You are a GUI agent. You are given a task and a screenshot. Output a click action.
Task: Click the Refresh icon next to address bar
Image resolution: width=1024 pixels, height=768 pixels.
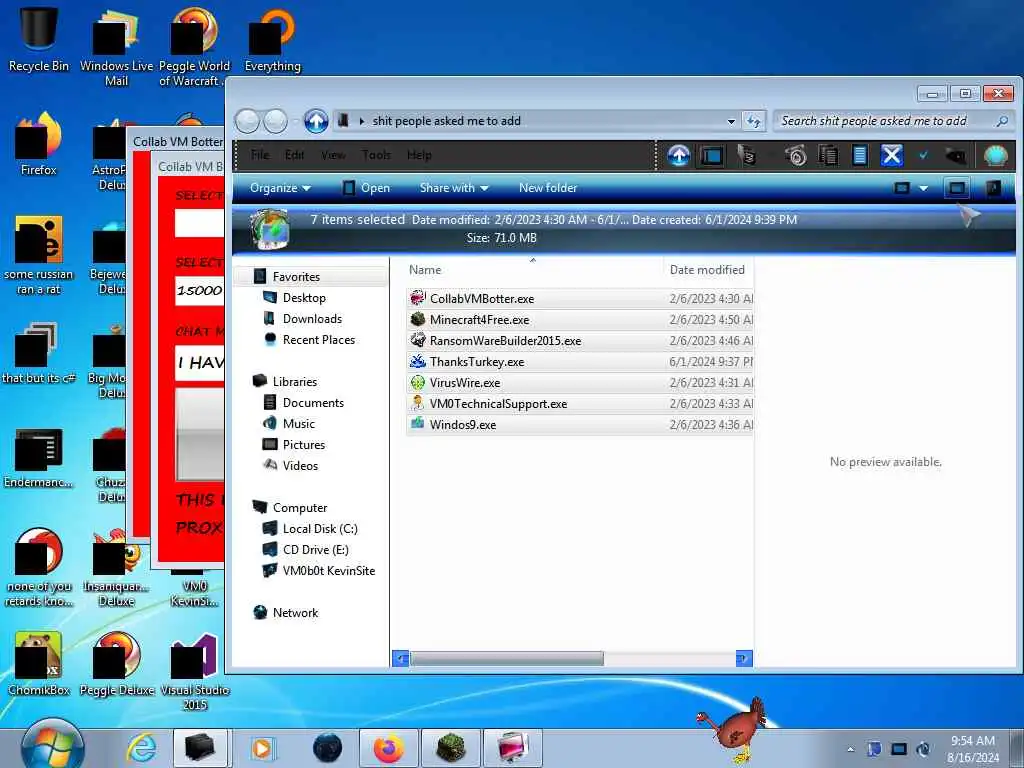[754, 121]
